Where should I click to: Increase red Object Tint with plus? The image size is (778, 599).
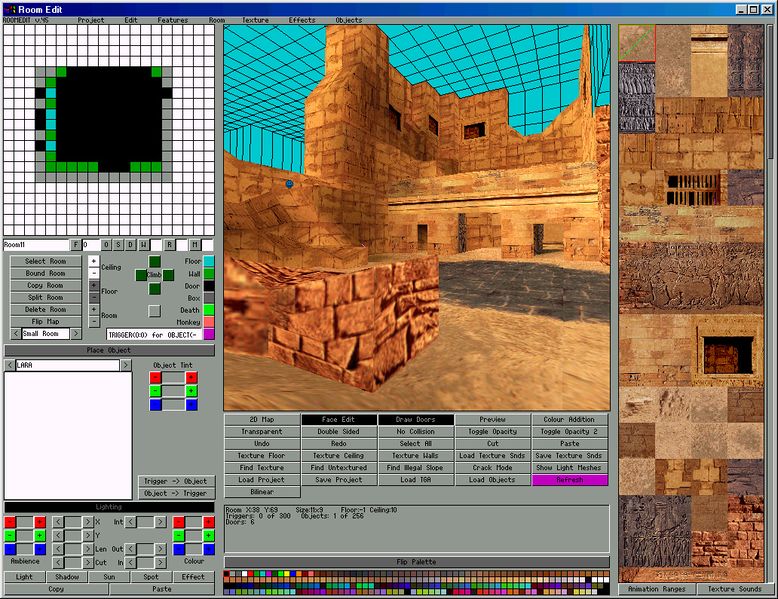(191, 377)
